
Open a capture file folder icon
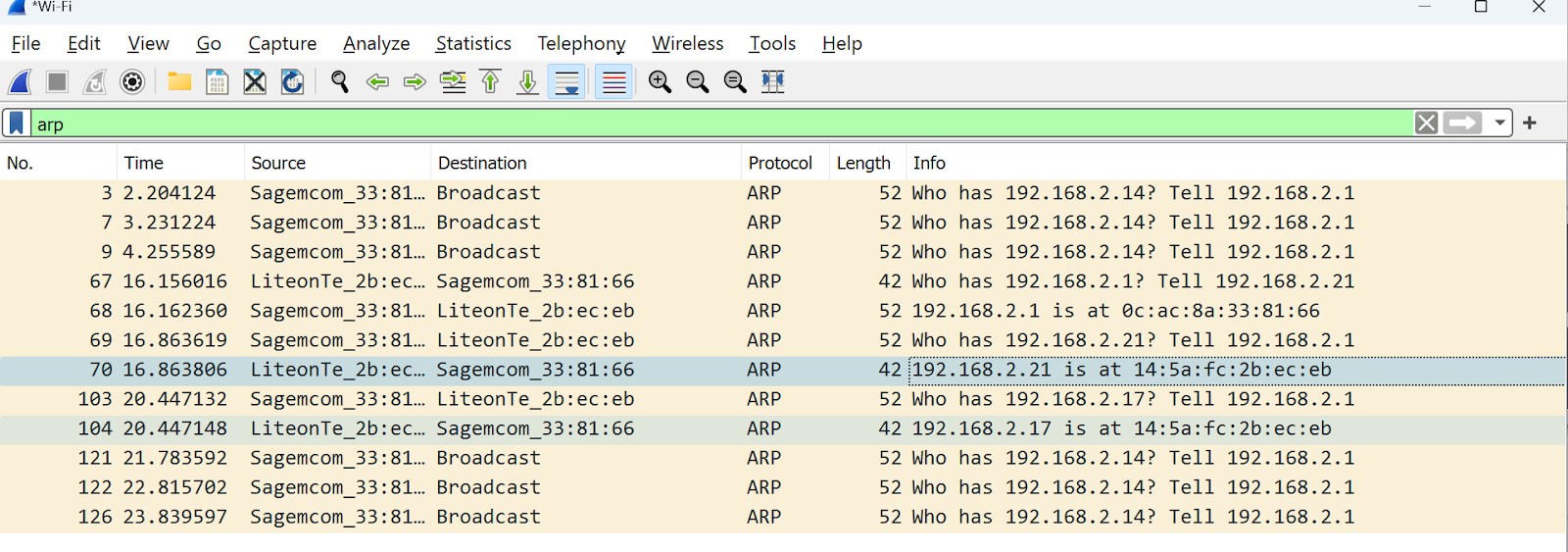[x=179, y=81]
